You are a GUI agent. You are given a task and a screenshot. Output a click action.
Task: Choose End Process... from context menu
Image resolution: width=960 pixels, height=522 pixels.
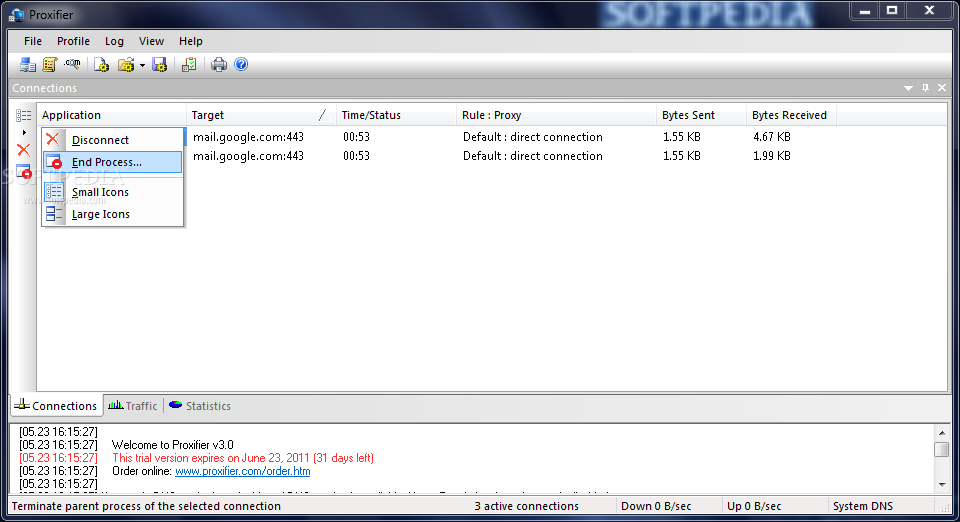113,162
